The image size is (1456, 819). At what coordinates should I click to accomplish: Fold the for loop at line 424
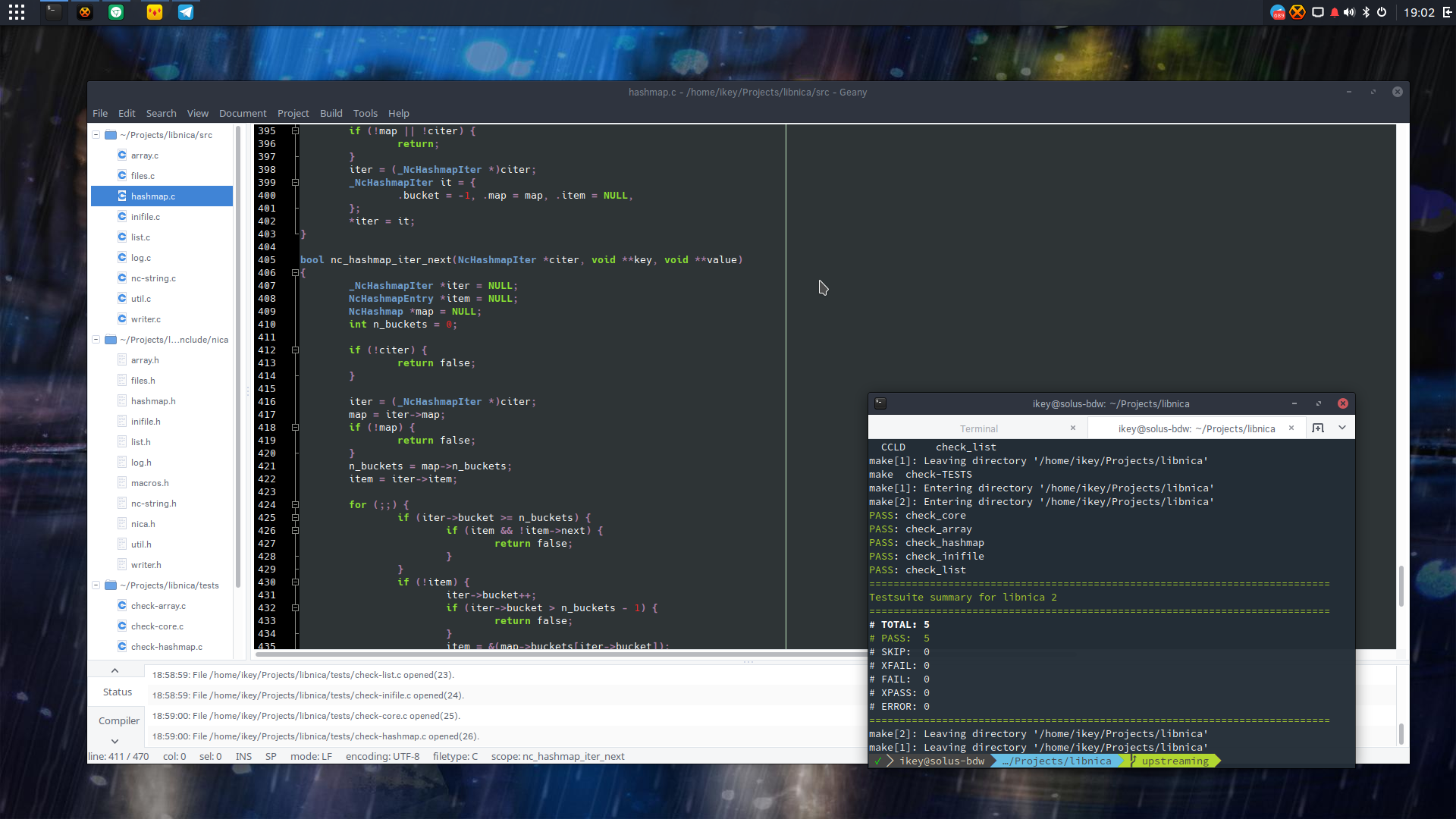[295, 505]
